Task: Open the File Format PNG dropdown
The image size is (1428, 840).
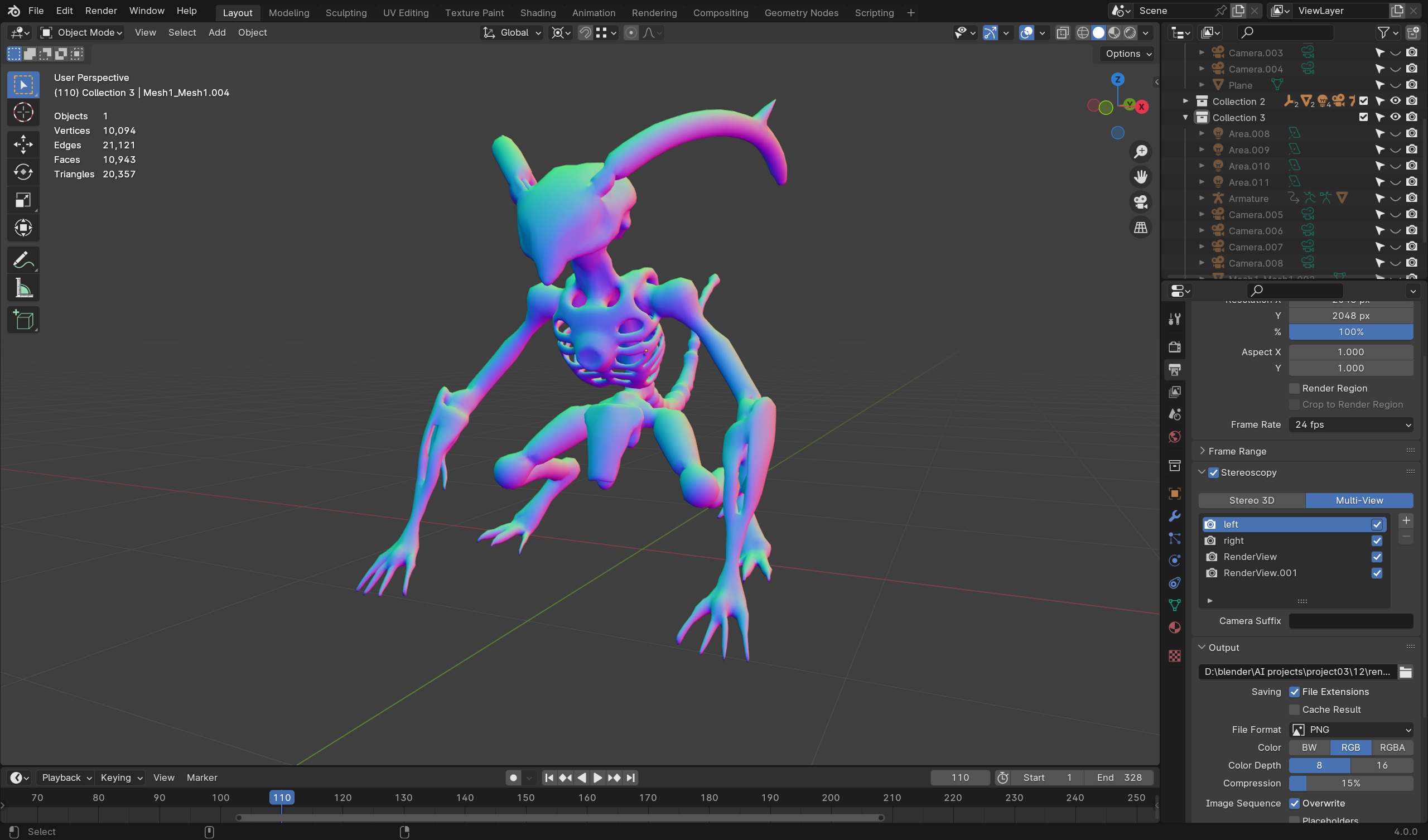Action: (x=1351, y=730)
